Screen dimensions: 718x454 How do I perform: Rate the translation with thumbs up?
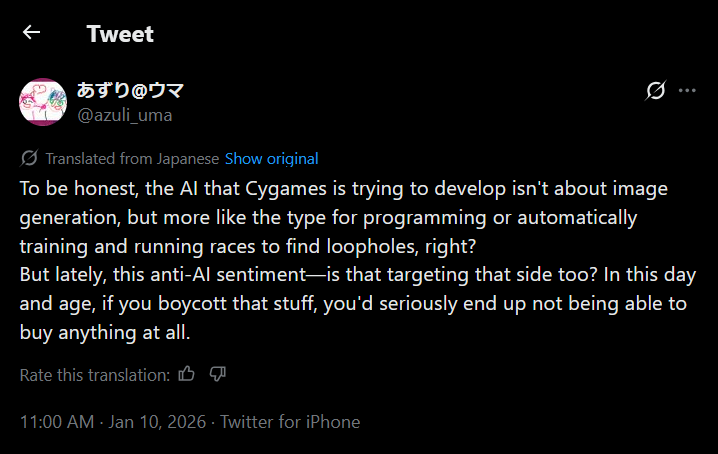click(x=186, y=375)
